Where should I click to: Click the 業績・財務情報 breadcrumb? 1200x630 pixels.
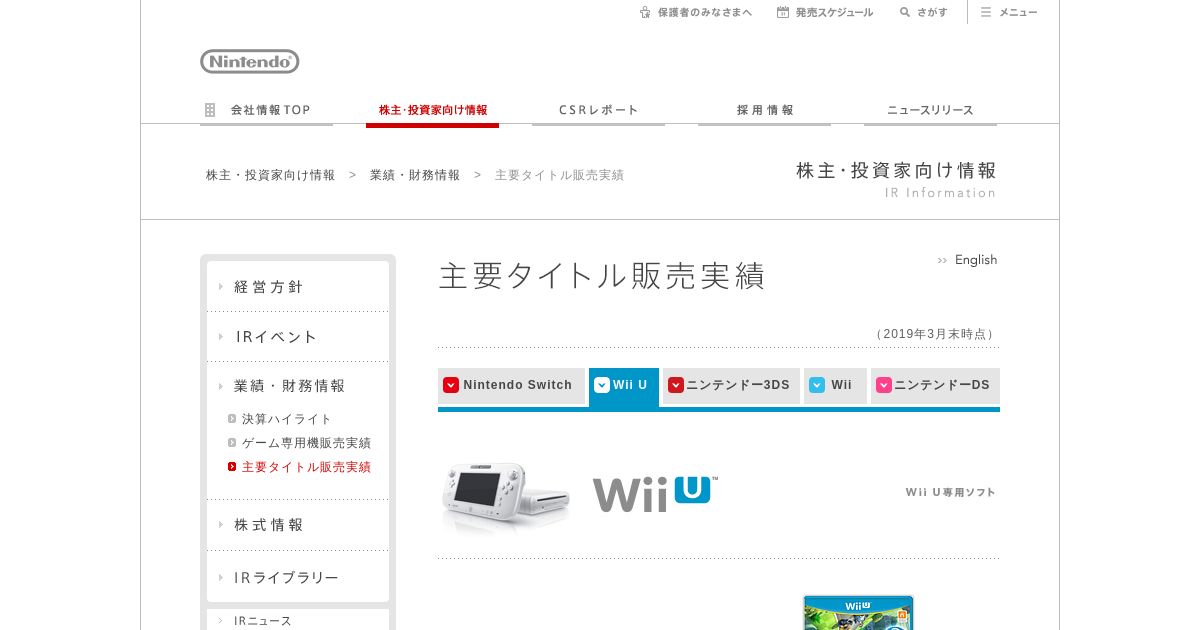point(415,175)
